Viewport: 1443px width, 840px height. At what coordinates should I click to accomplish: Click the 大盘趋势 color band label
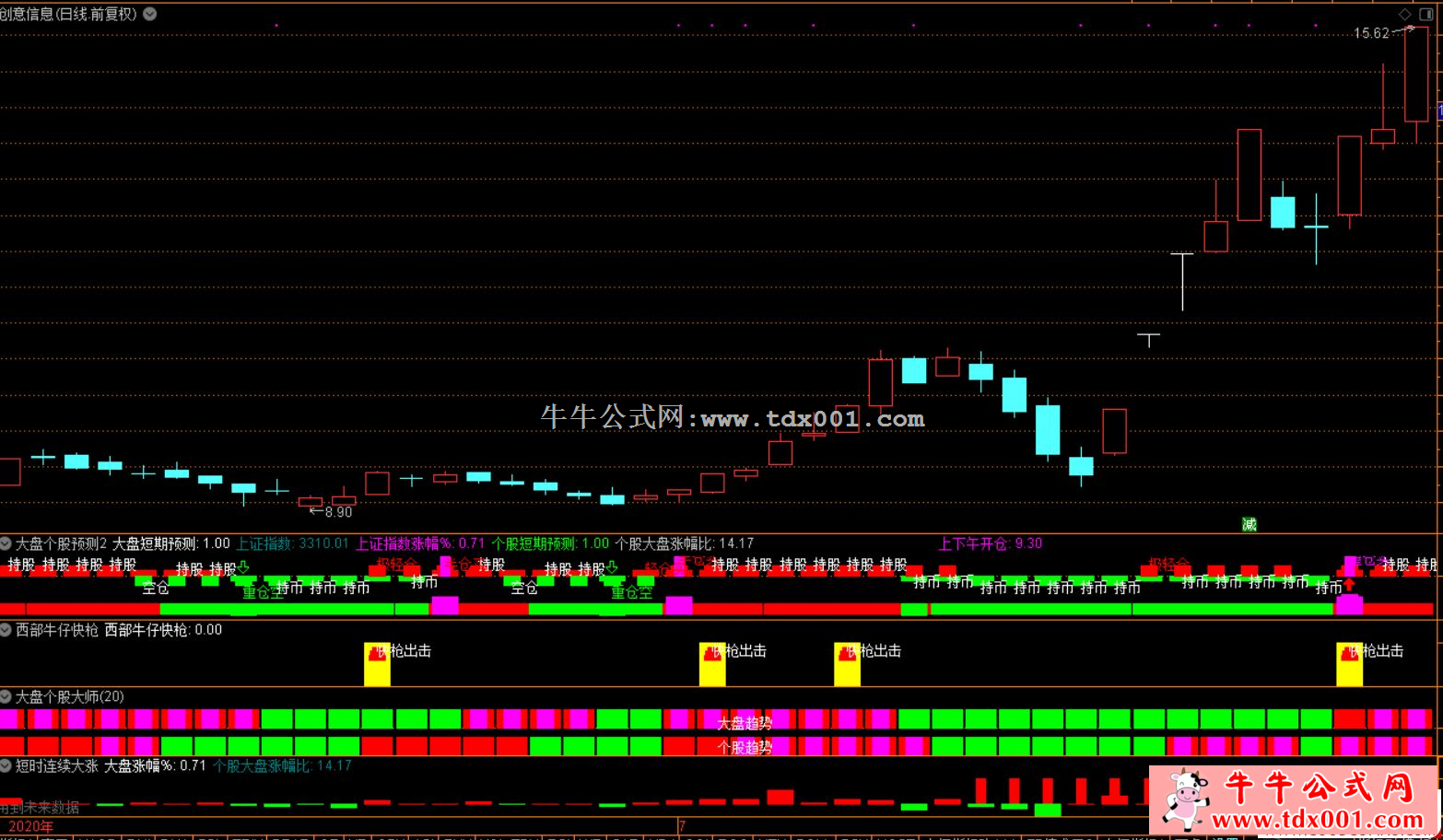click(745, 723)
